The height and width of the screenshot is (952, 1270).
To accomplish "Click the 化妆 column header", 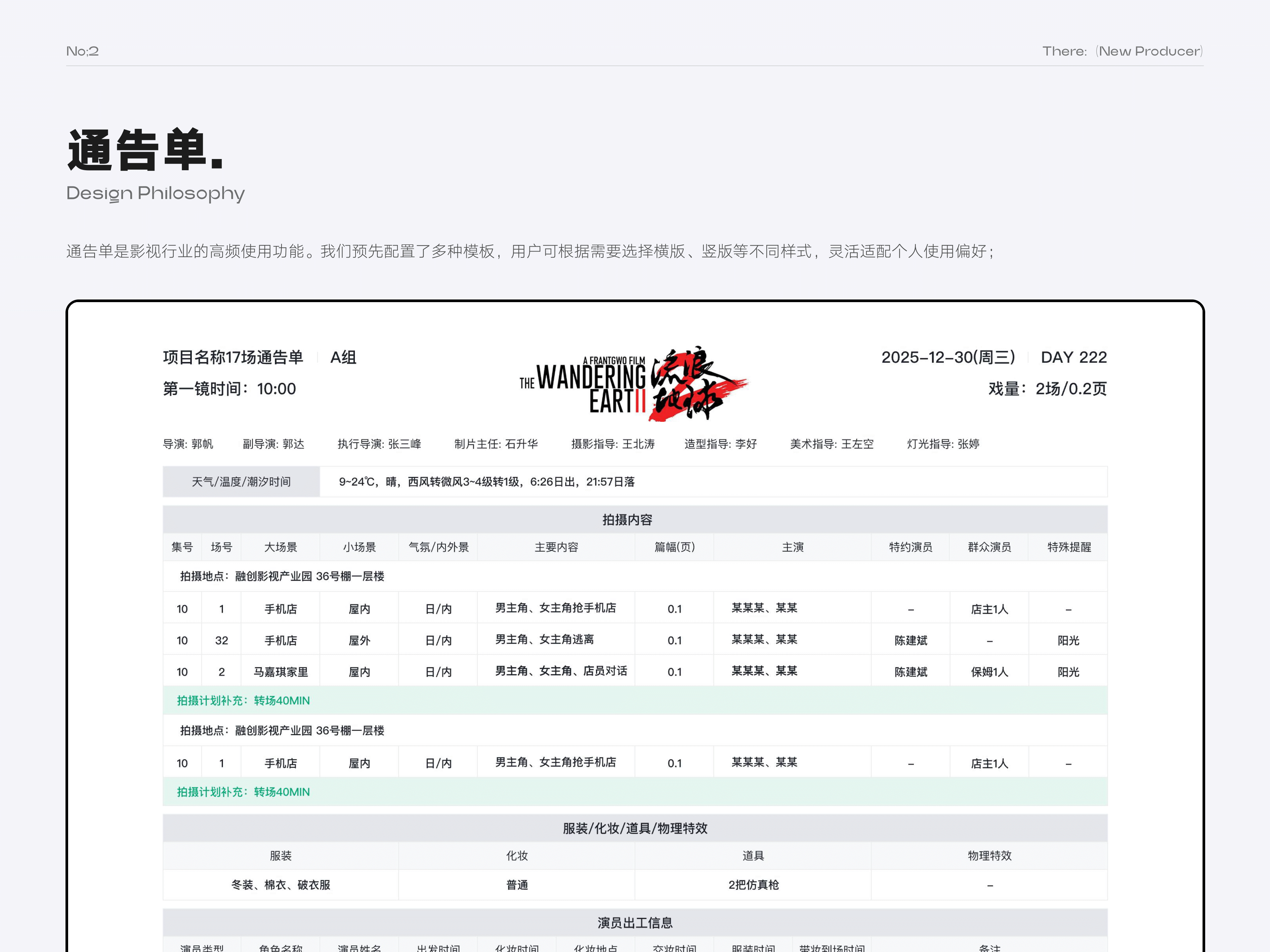I will (517, 856).
